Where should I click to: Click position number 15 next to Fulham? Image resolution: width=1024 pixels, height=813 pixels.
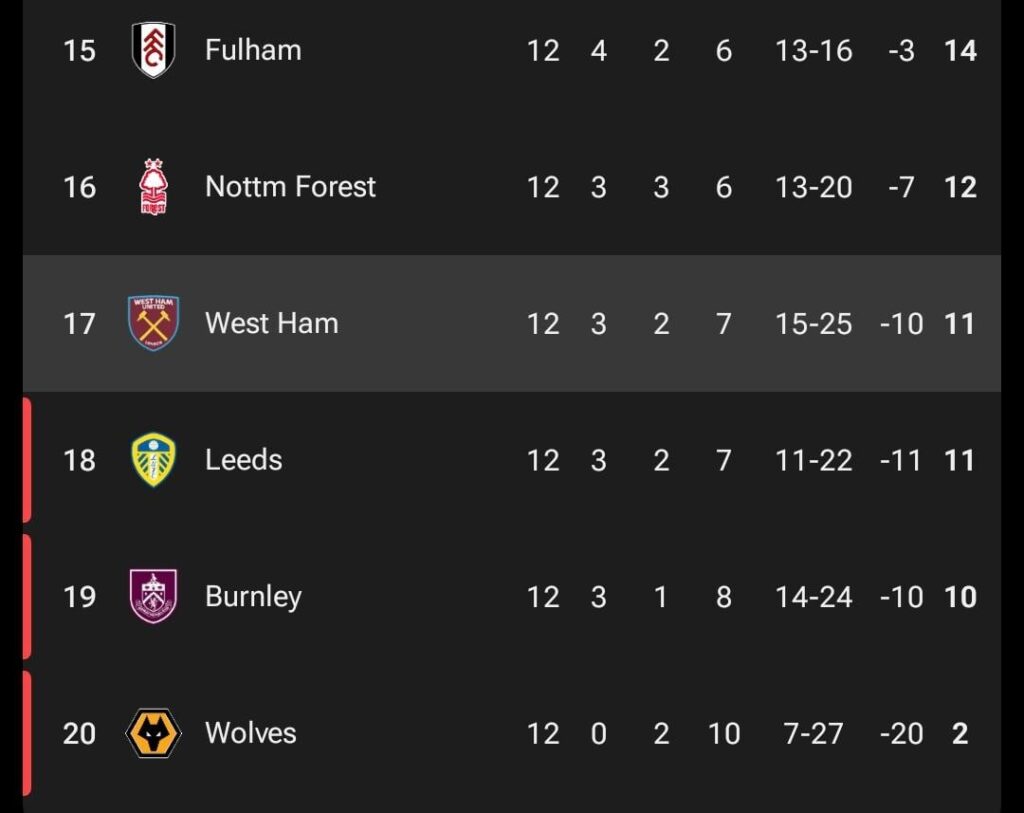[77, 50]
